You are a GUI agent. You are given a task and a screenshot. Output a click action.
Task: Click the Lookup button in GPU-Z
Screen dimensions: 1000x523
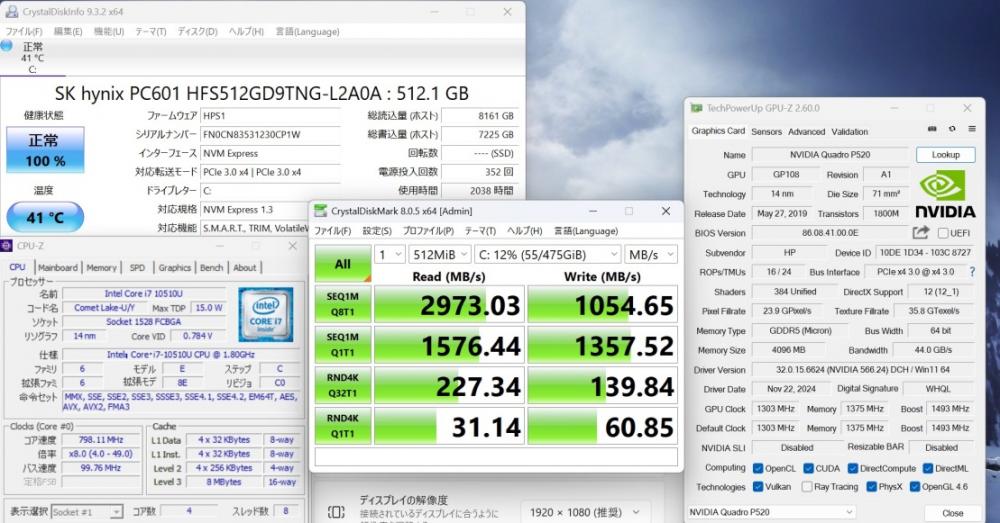[945, 154]
